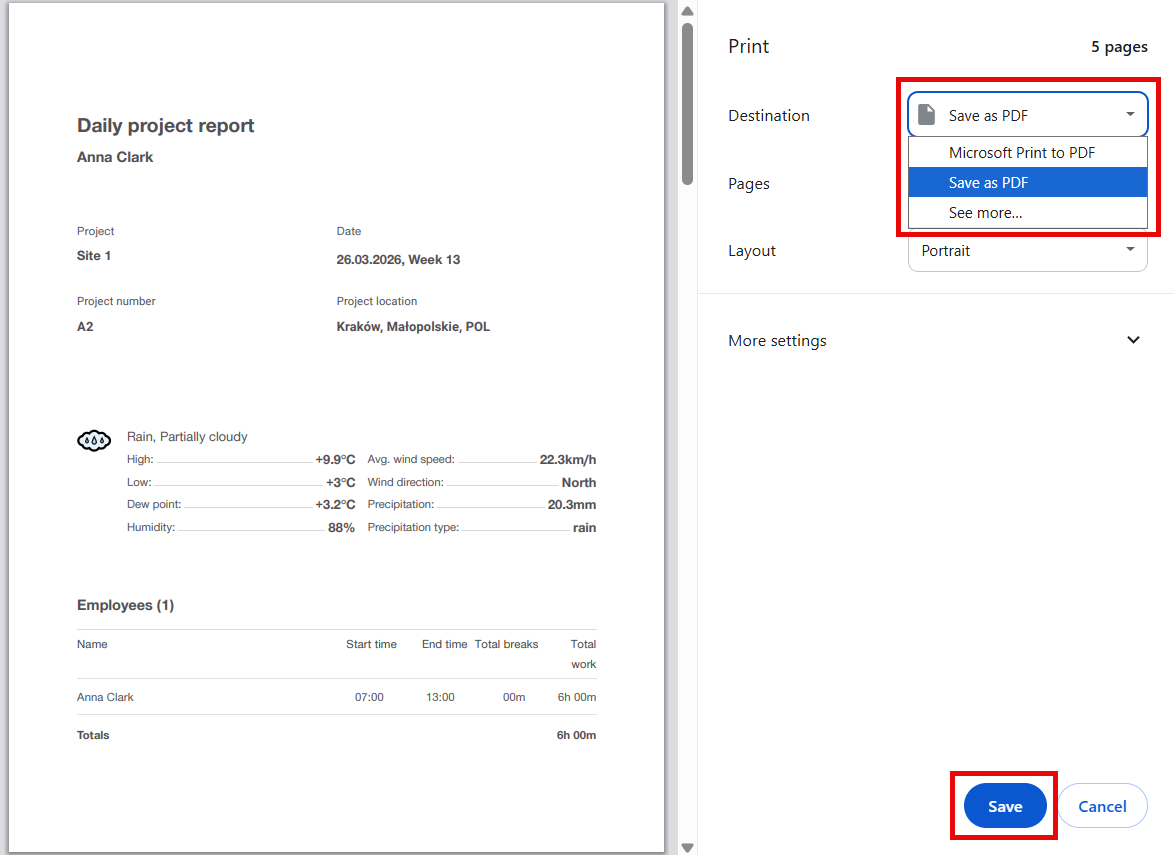Click the Anna Clark employee table row
Viewport: 1174px width, 855px height.
(336, 697)
